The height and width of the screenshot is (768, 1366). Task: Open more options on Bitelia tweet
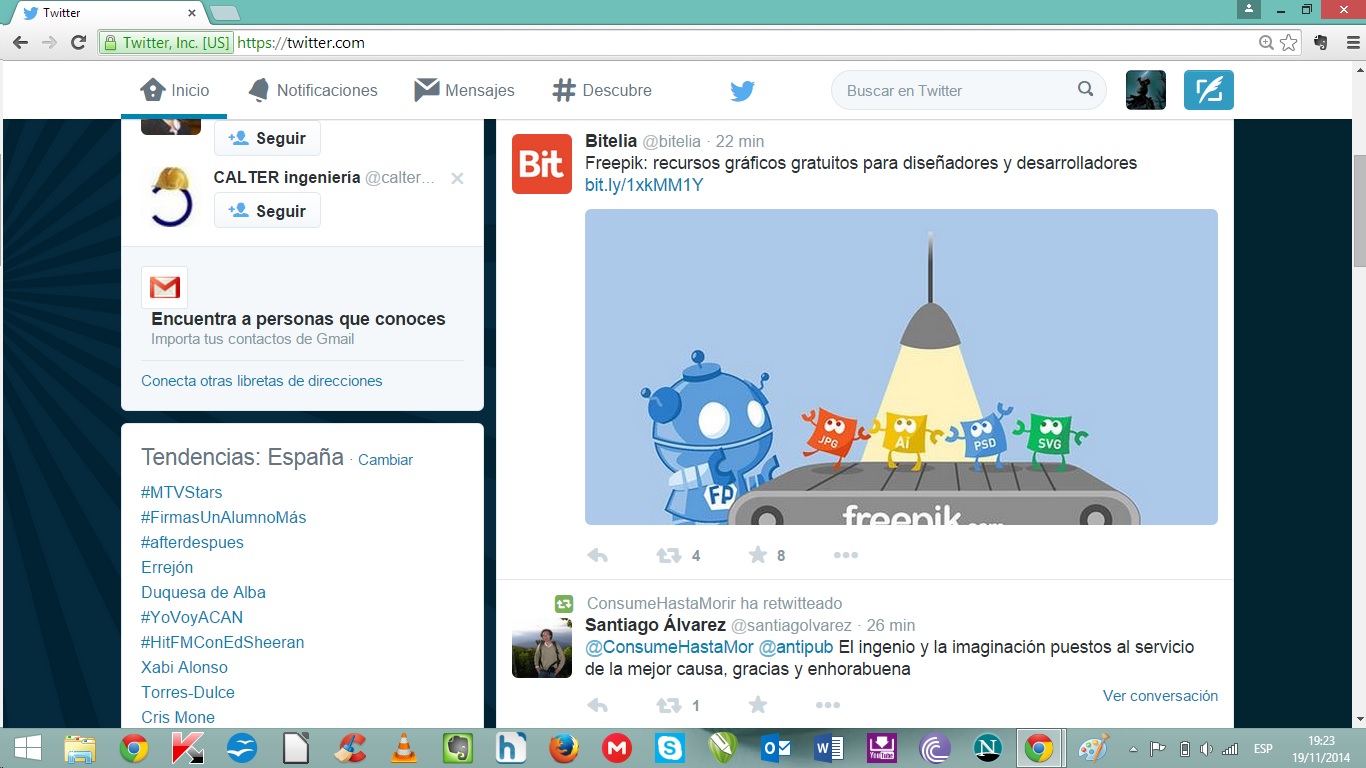[x=846, y=555]
